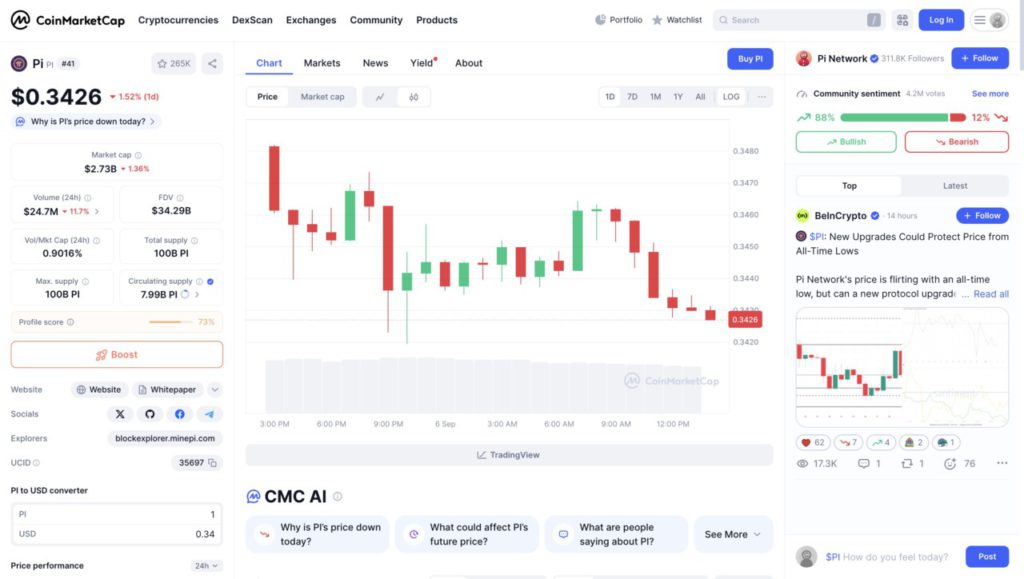The height and width of the screenshot is (579, 1024).
Task: Click the profile score progress bar
Action: coord(171,322)
